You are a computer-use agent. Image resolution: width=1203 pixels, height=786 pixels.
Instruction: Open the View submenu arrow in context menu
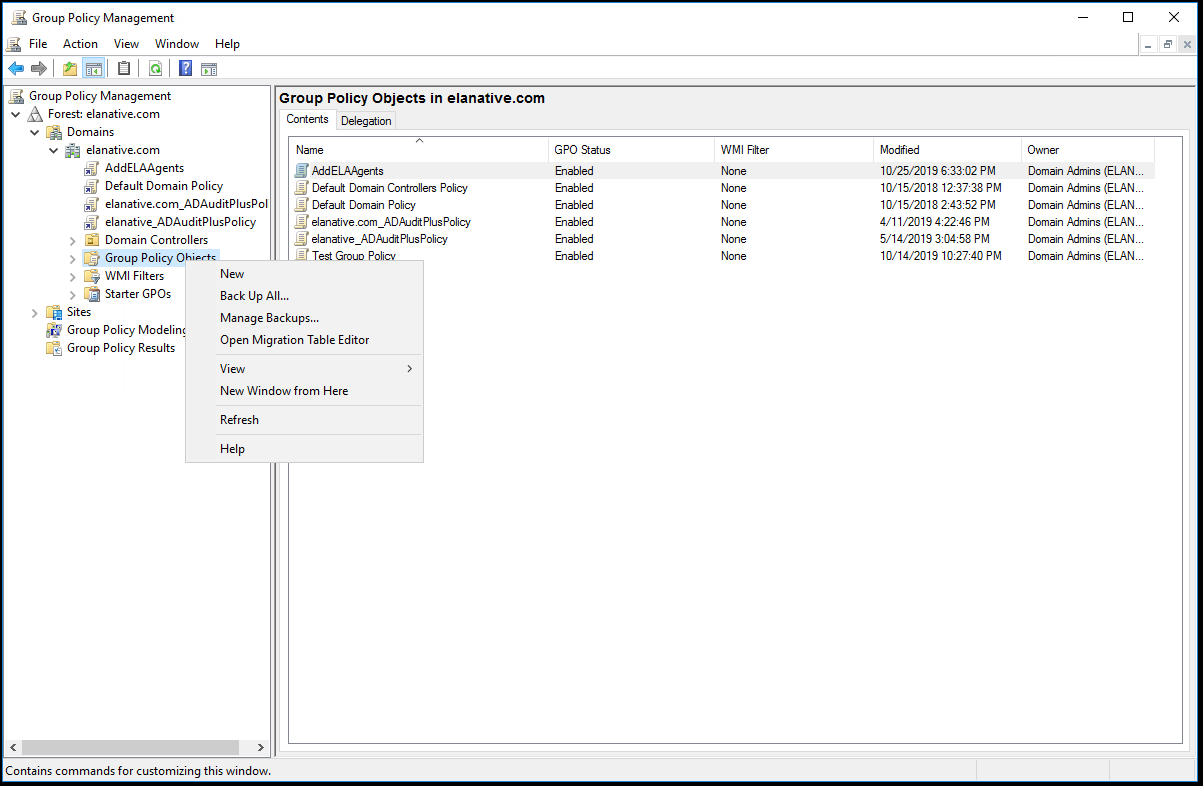point(409,369)
